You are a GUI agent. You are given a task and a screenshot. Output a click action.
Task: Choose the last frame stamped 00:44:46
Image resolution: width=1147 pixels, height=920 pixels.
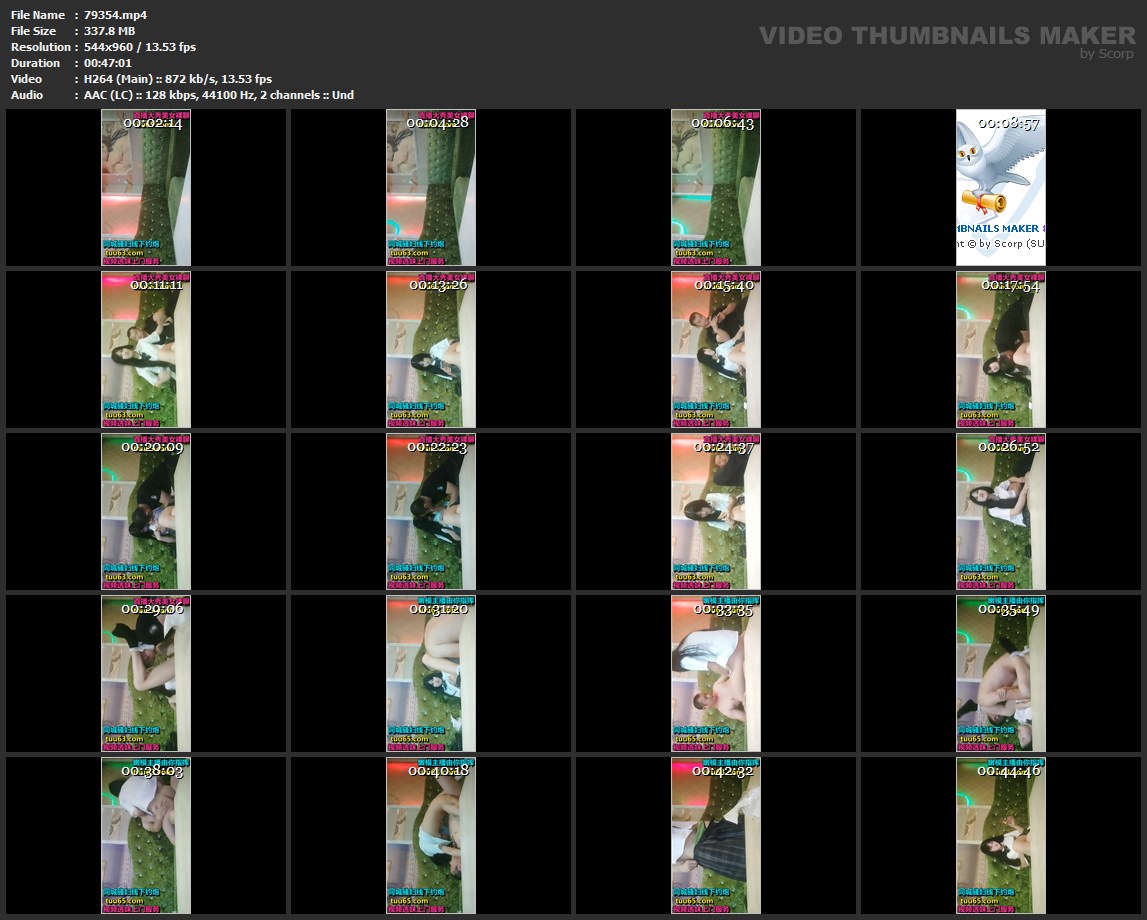click(1000, 835)
